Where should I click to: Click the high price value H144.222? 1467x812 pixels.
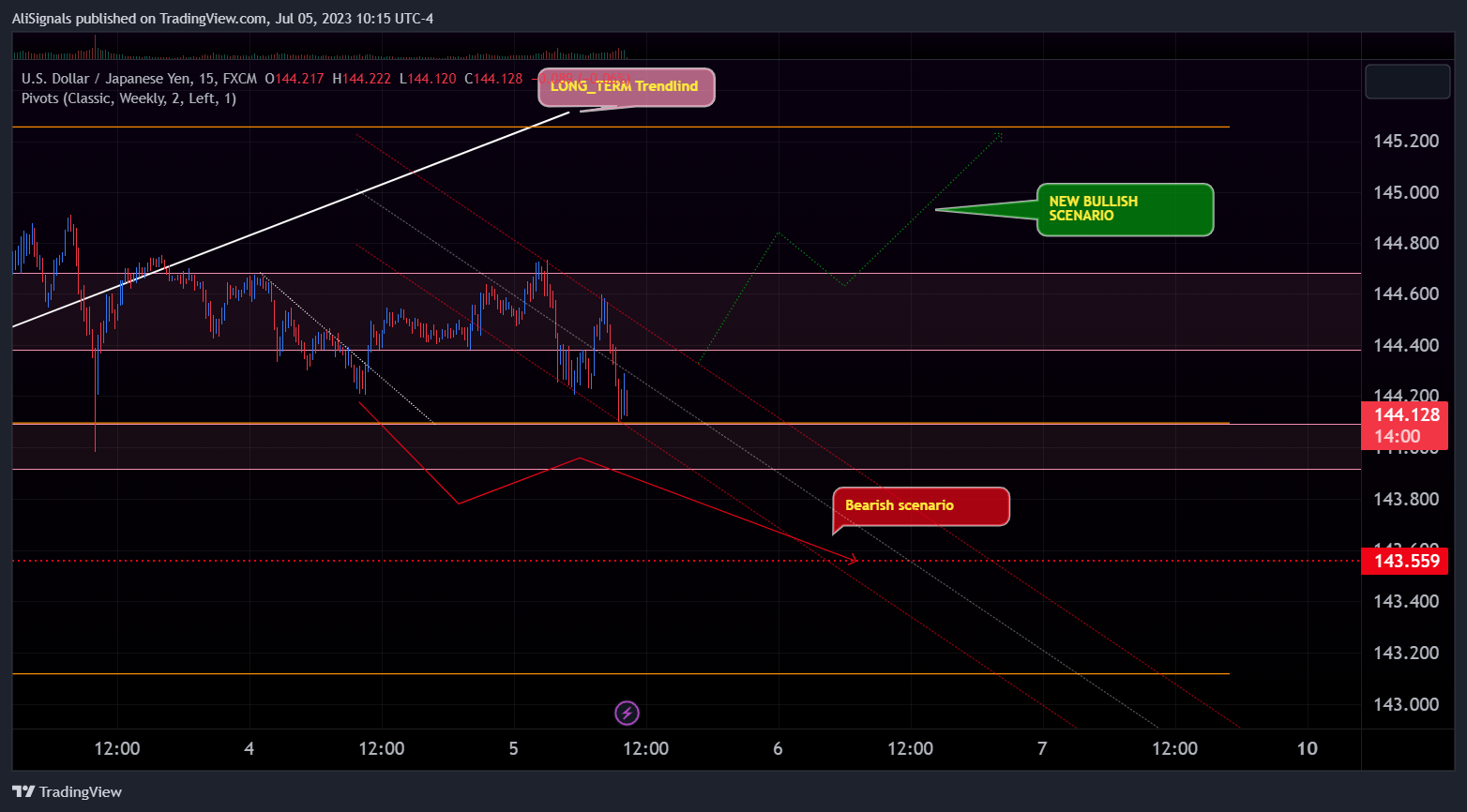coord(361,79)
